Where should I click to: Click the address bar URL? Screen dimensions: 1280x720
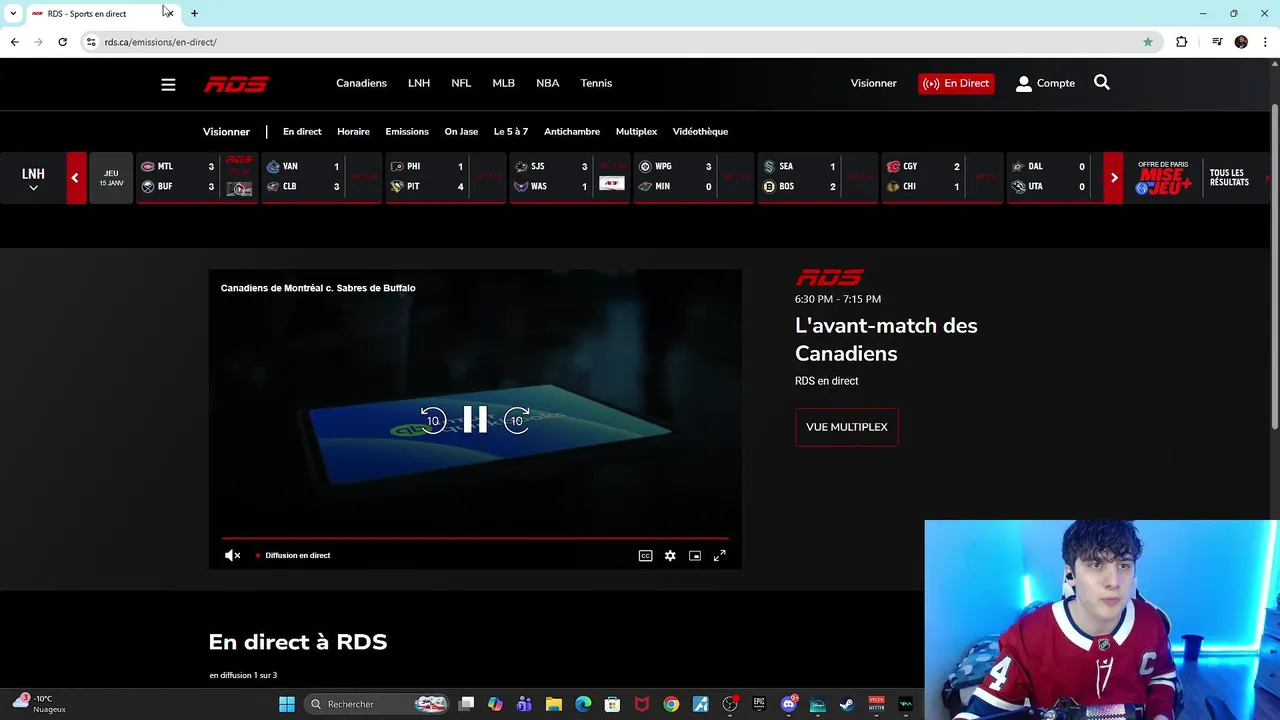[160, 42]
